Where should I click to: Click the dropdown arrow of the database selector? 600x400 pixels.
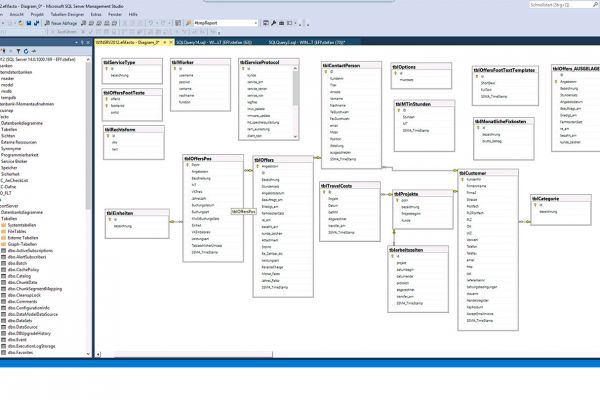coord(256,23)
